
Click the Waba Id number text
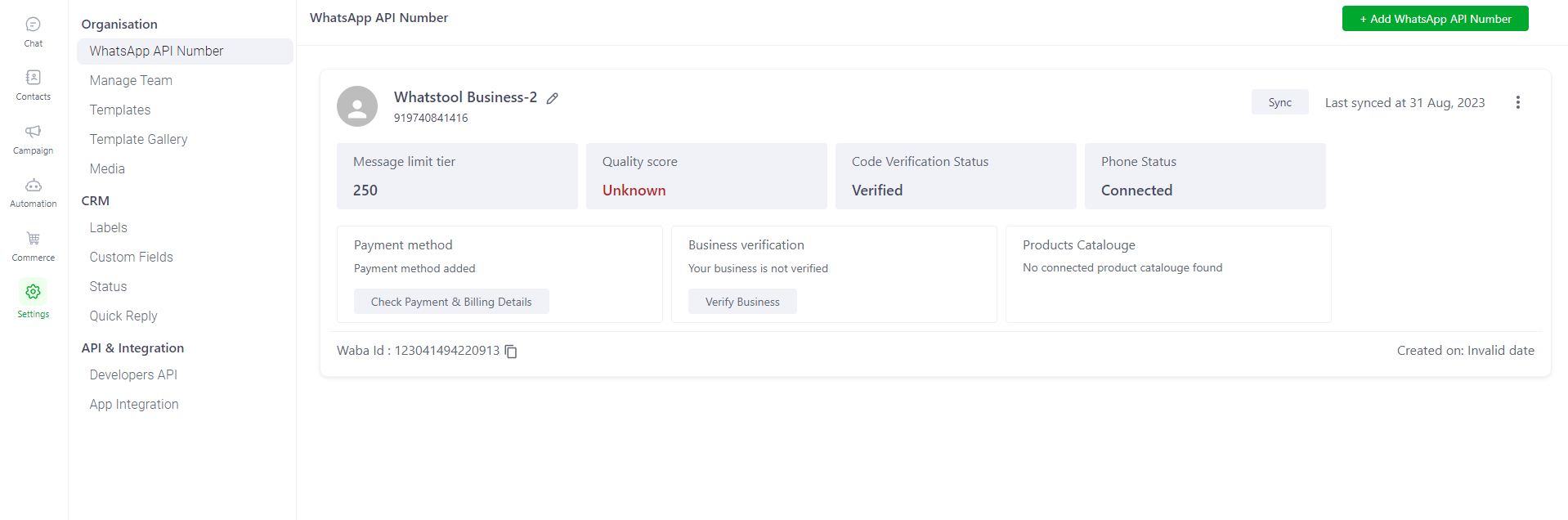tap(446, 351)
